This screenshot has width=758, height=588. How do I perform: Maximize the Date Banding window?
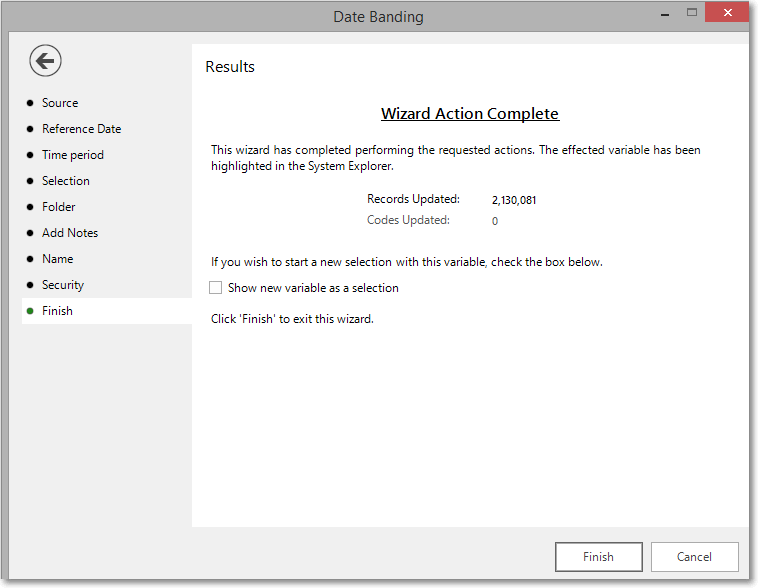(692, 13)
